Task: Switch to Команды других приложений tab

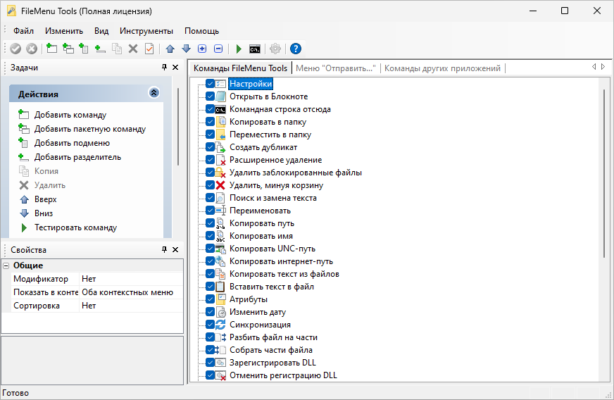Action: click(x=442, y=68)
